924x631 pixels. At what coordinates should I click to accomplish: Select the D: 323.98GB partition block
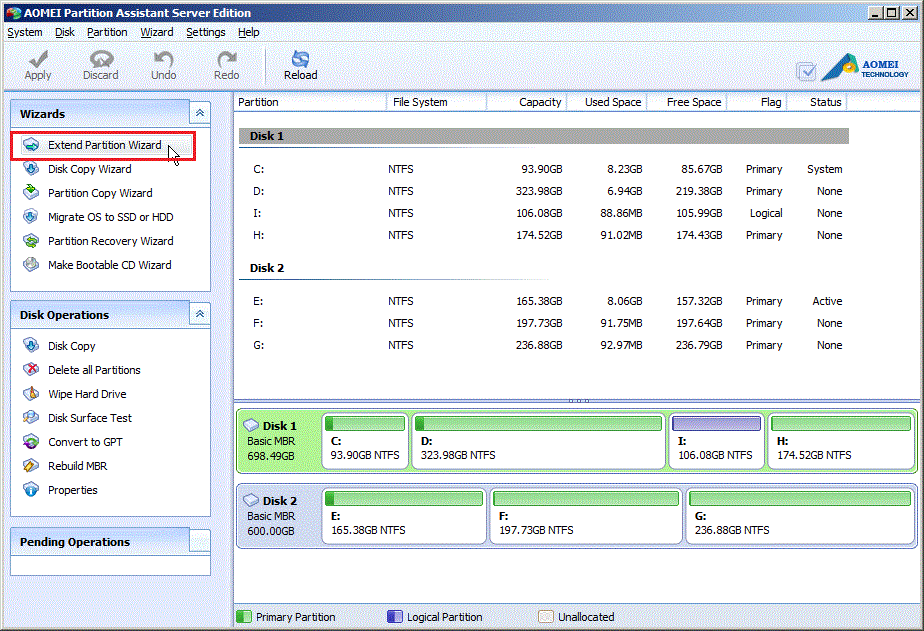[x=539, y=441]
